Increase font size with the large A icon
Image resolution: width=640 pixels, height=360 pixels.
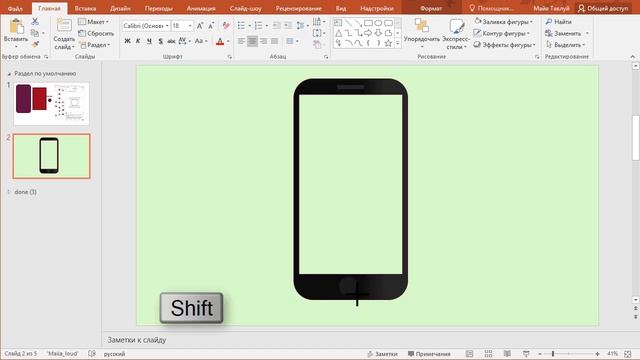coord(200,26)
